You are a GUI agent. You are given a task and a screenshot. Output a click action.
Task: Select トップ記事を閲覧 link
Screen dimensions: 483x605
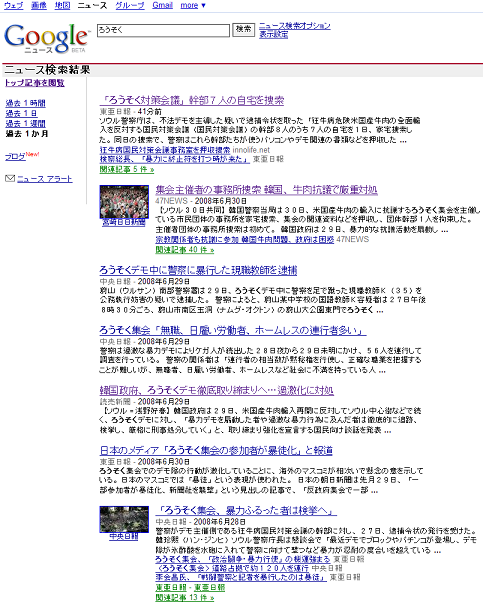click(35, 83)
